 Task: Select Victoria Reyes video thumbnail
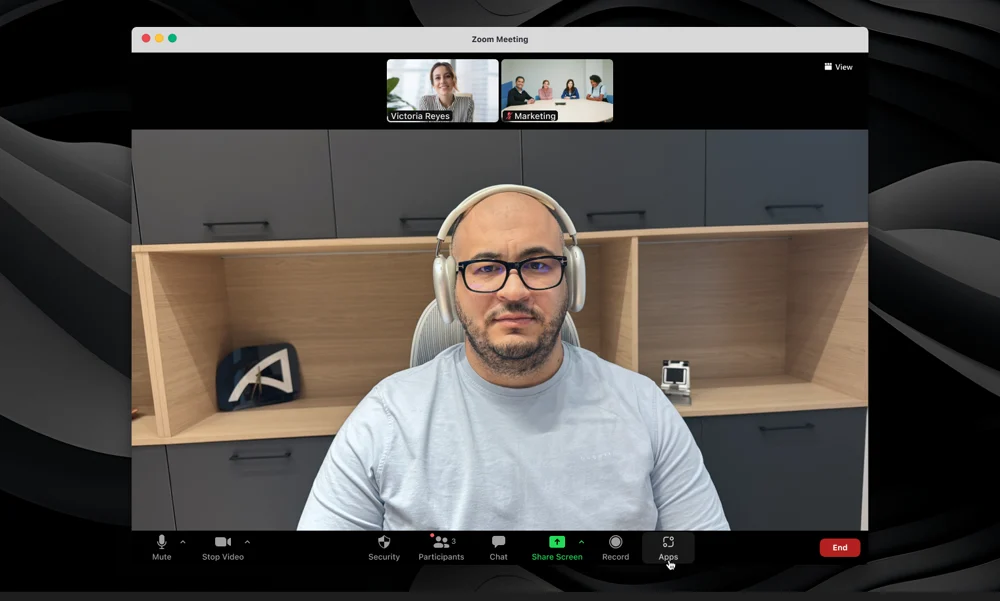coord(443,91)
